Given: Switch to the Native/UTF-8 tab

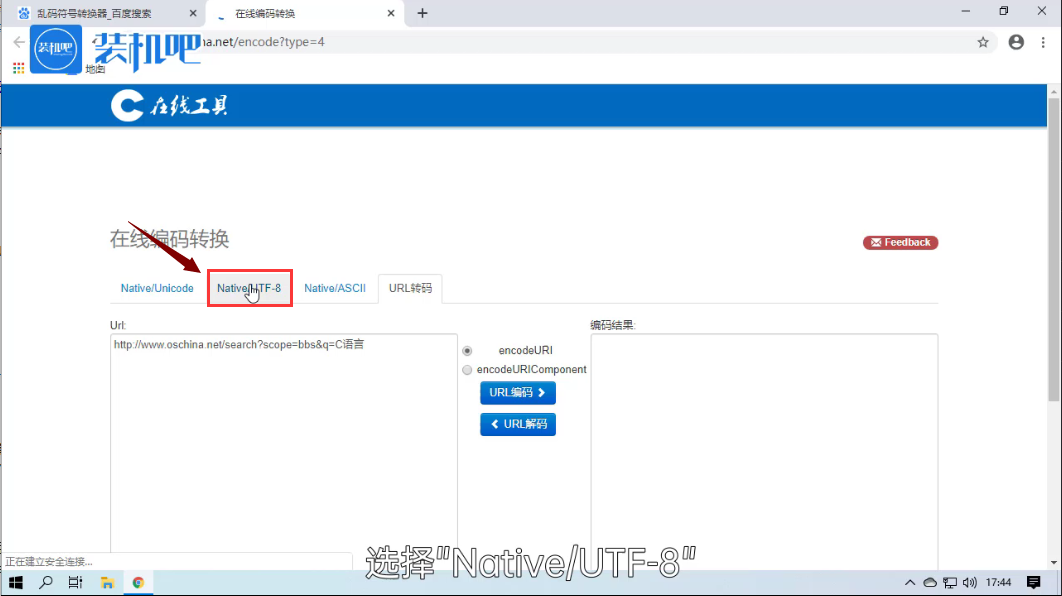Looking at the screenshot, I should (x=250, y=288).
